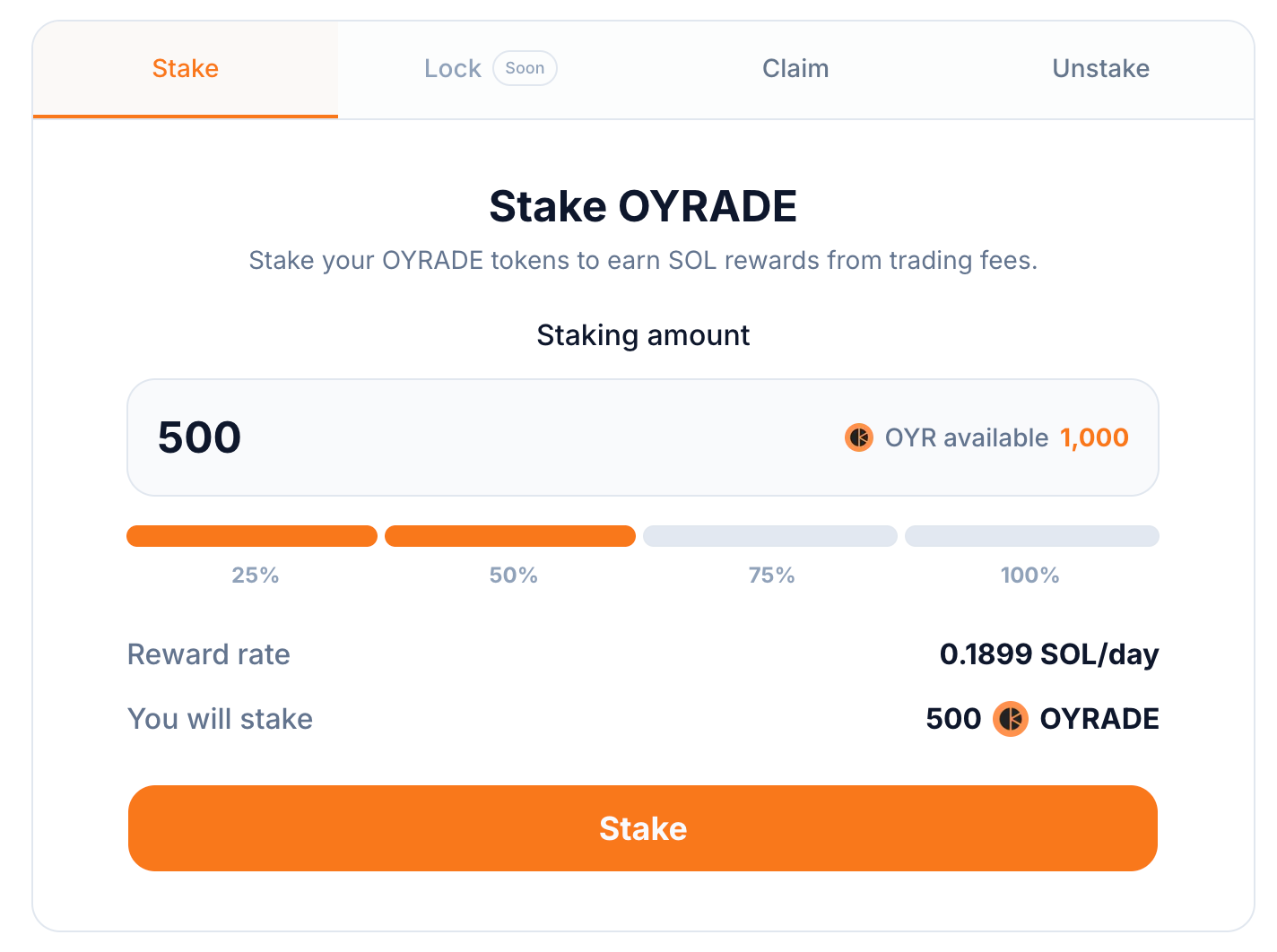1277x952 pixels.
Task: Click the 0.1899 SOL/day reward rate value
Action: [1049, 654]
